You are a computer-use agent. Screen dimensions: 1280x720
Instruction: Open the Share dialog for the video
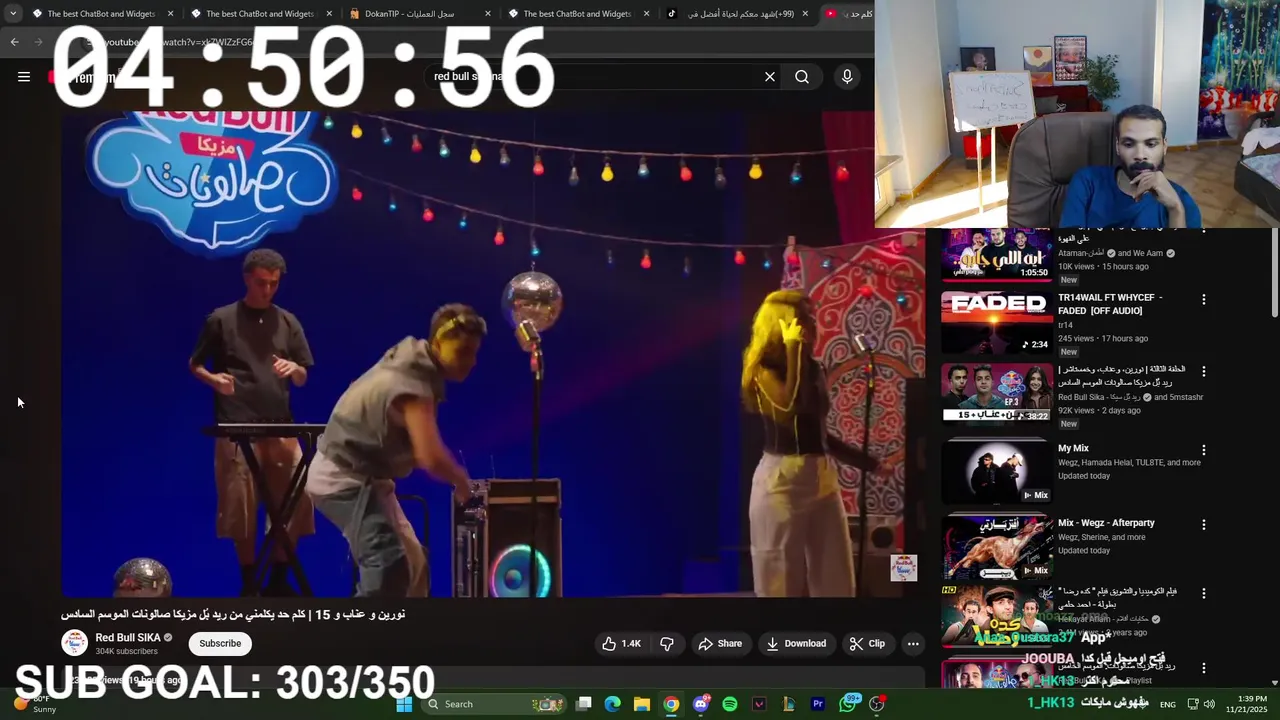tap(720, 644)
